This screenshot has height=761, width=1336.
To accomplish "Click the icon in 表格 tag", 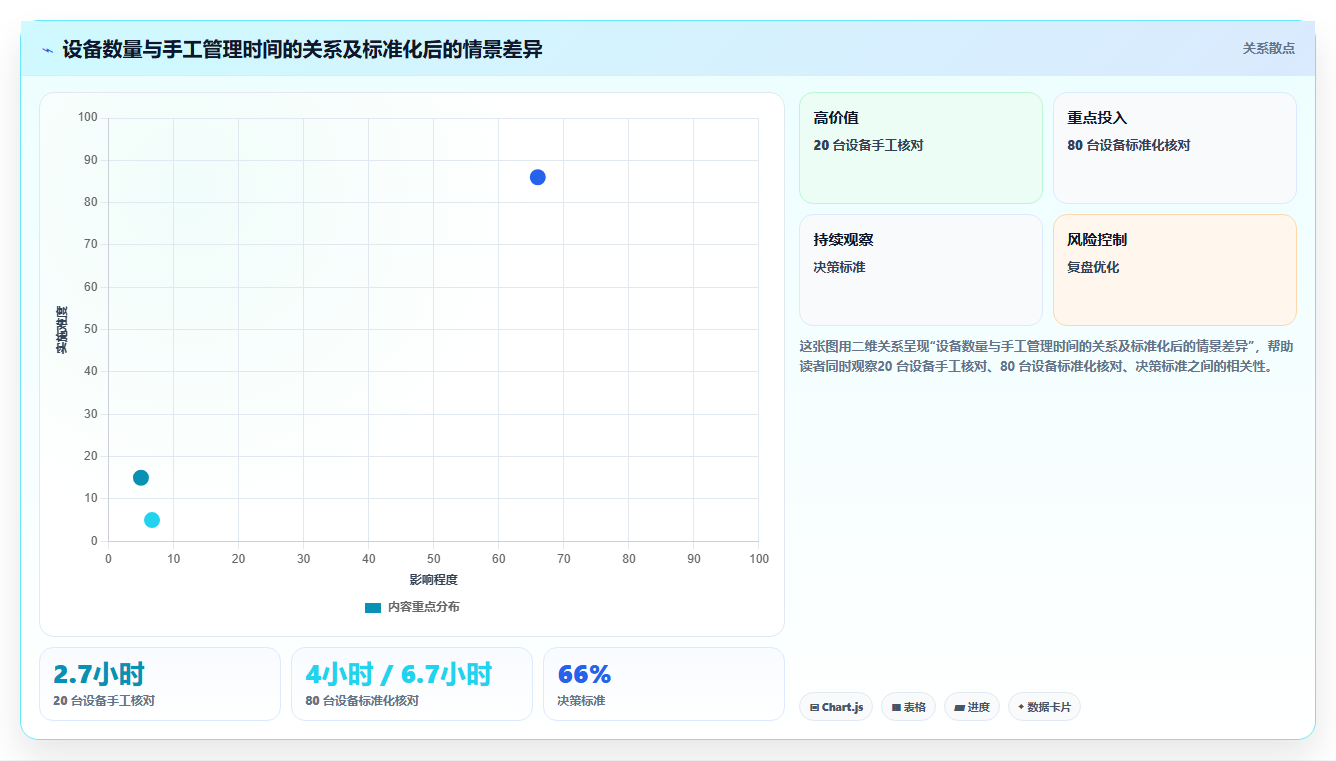I will pos(896,707).
